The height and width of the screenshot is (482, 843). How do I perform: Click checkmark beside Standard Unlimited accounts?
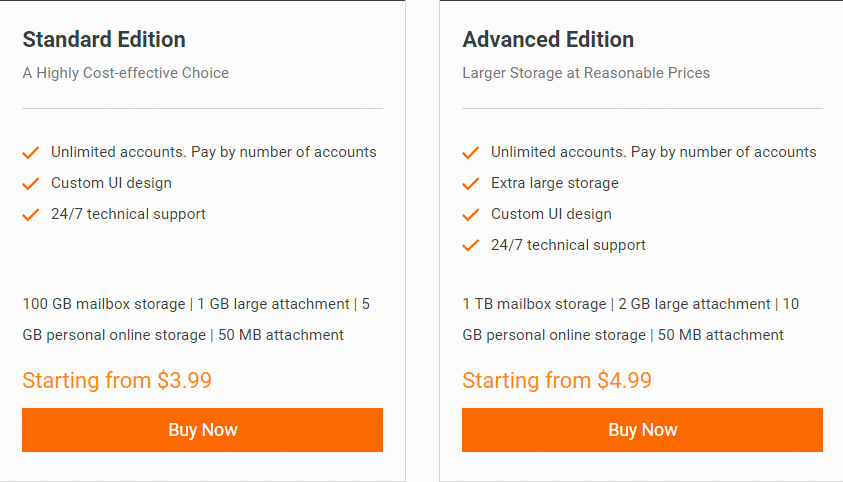(31, 153)
